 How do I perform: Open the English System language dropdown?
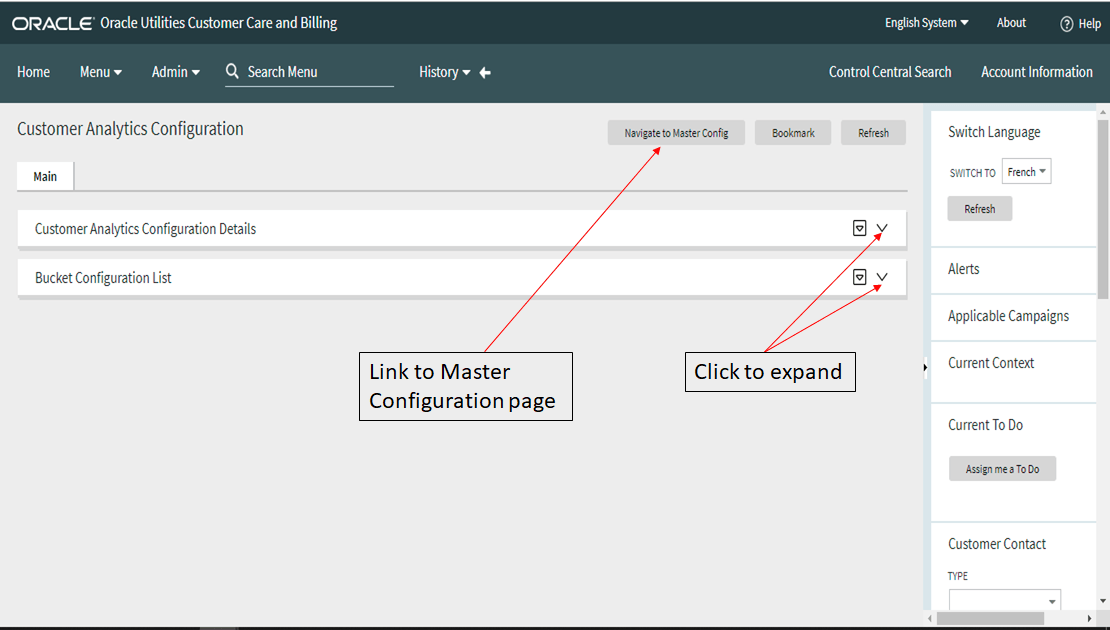[x=923, y=22]
